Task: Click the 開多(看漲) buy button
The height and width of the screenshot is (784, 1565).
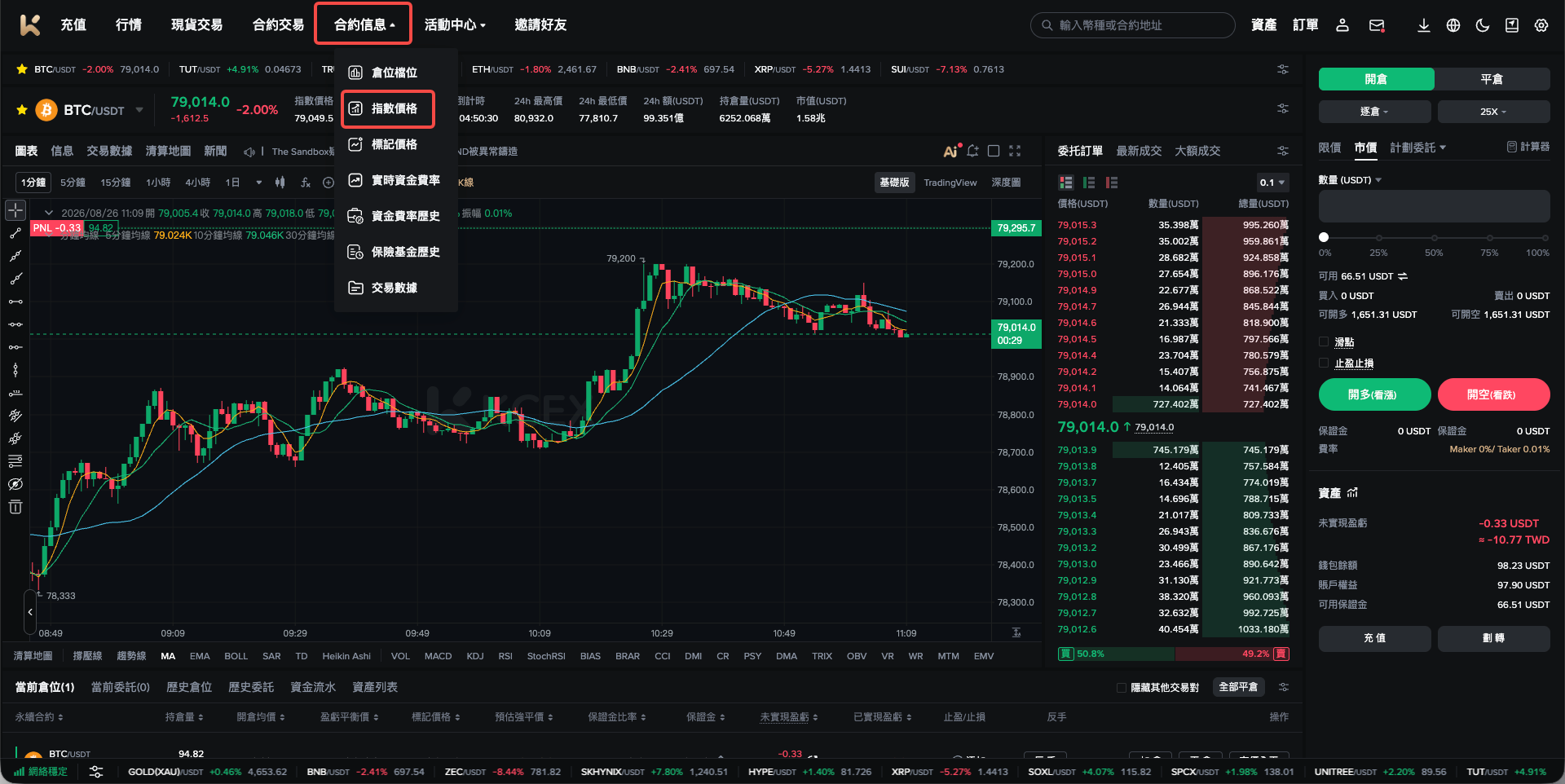Action: pyautogui.click(x=1374, y=394)
